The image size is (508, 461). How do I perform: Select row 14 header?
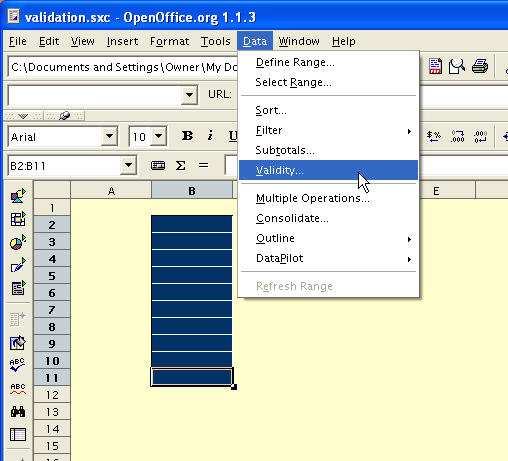click(52, 429)
